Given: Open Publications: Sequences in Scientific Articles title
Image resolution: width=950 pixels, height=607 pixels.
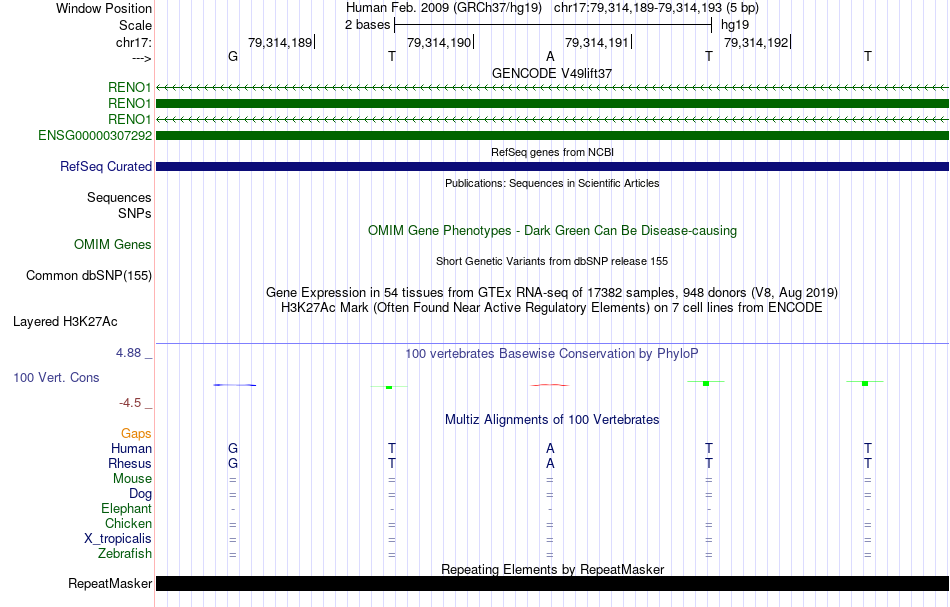Looking at the screenshot, I should 552,183.
